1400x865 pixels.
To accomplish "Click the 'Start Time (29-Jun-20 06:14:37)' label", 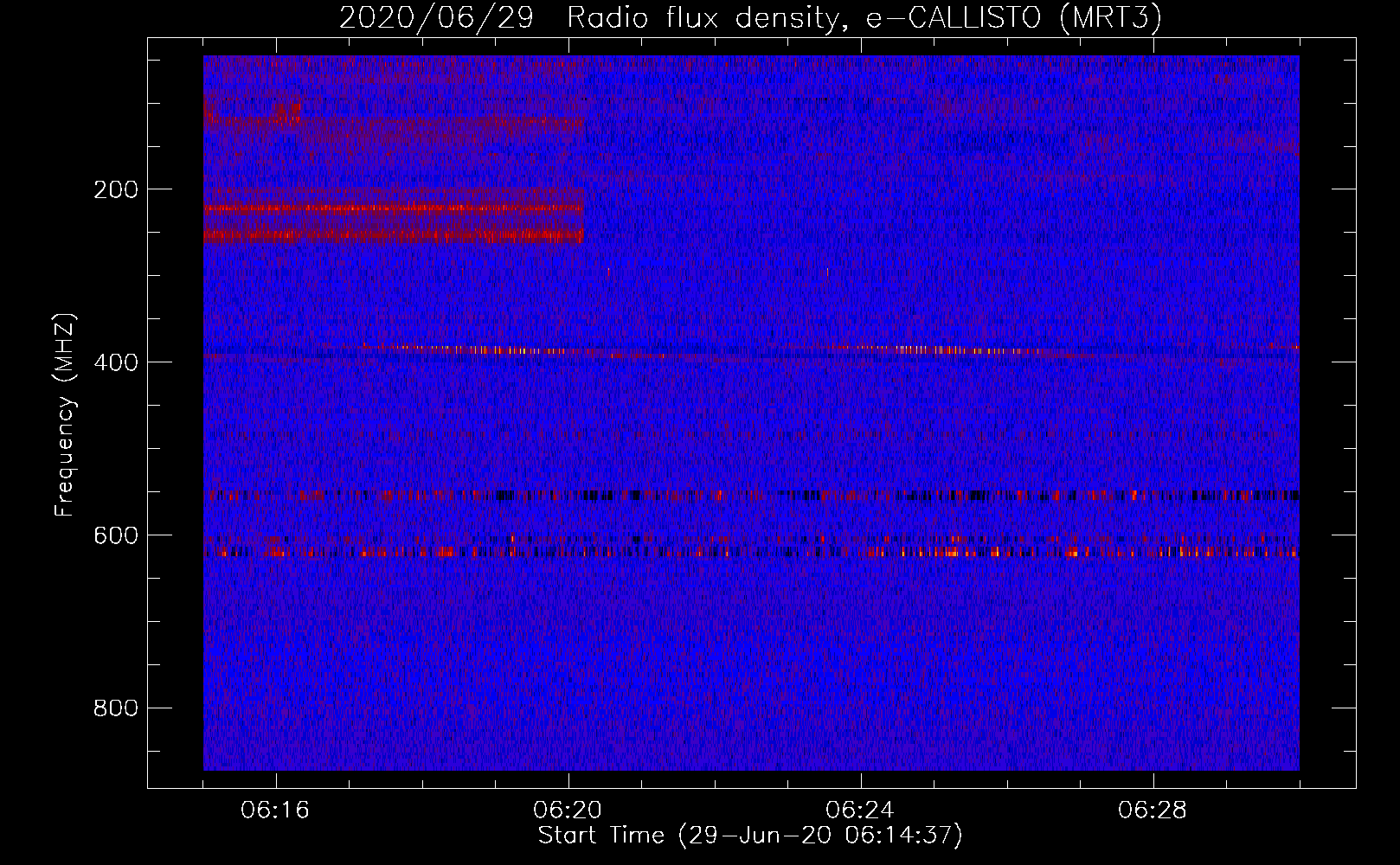I will 750,836.
